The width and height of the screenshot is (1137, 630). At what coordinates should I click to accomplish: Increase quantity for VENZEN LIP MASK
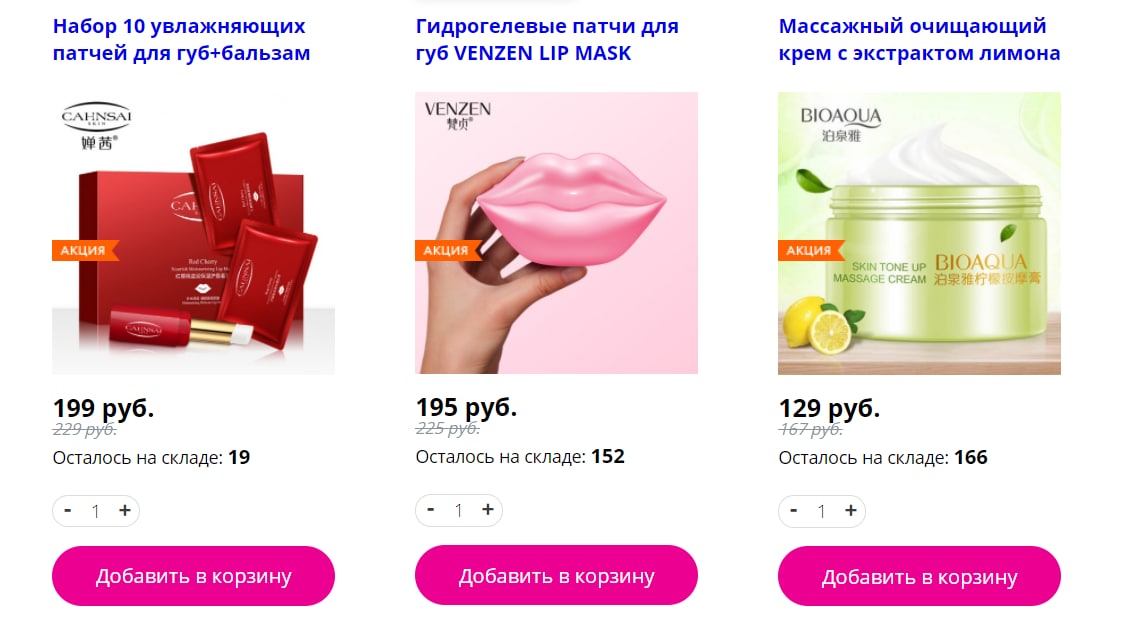[x=488, y=510]
